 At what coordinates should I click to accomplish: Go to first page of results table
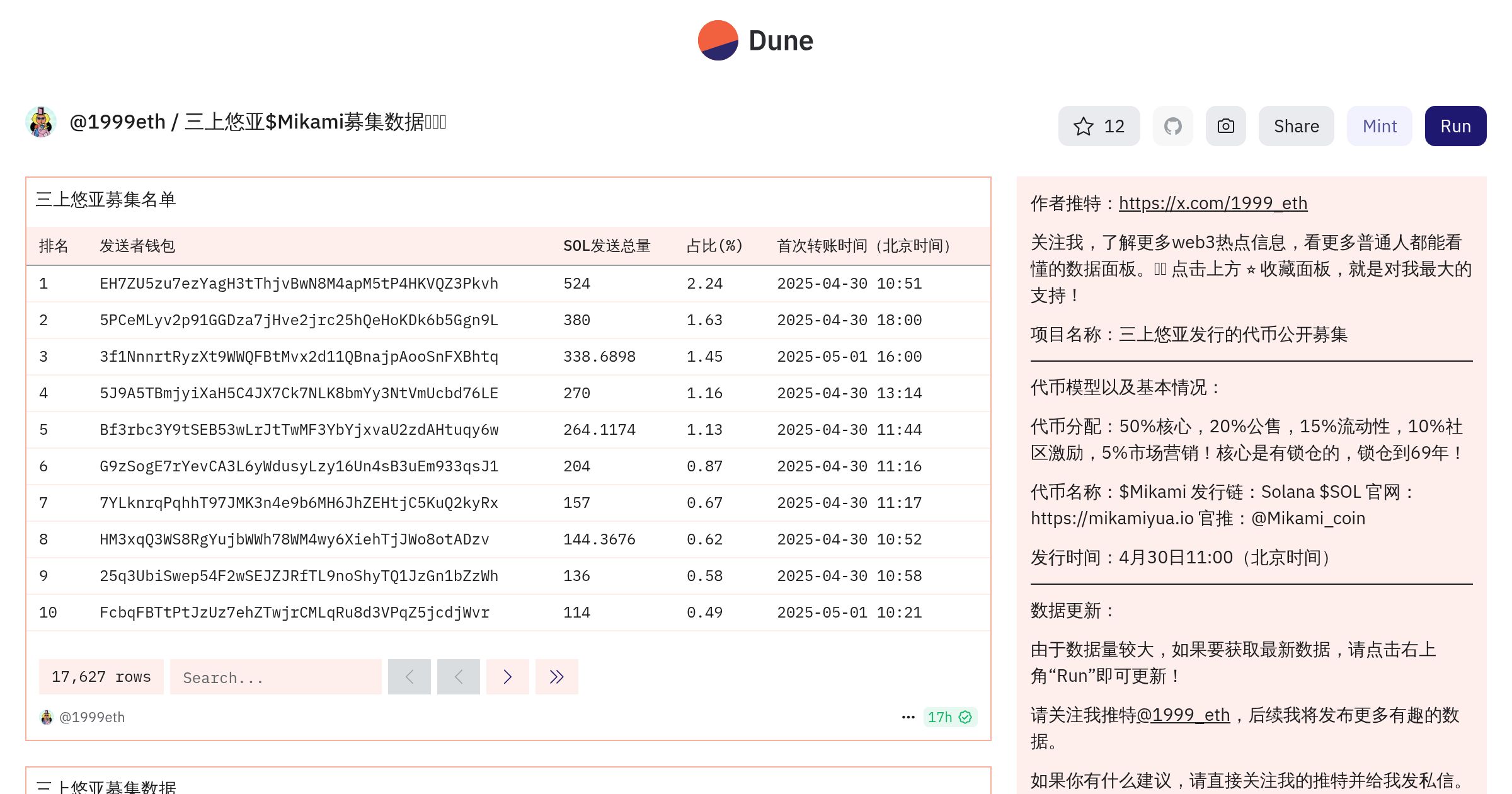[409, 677]
